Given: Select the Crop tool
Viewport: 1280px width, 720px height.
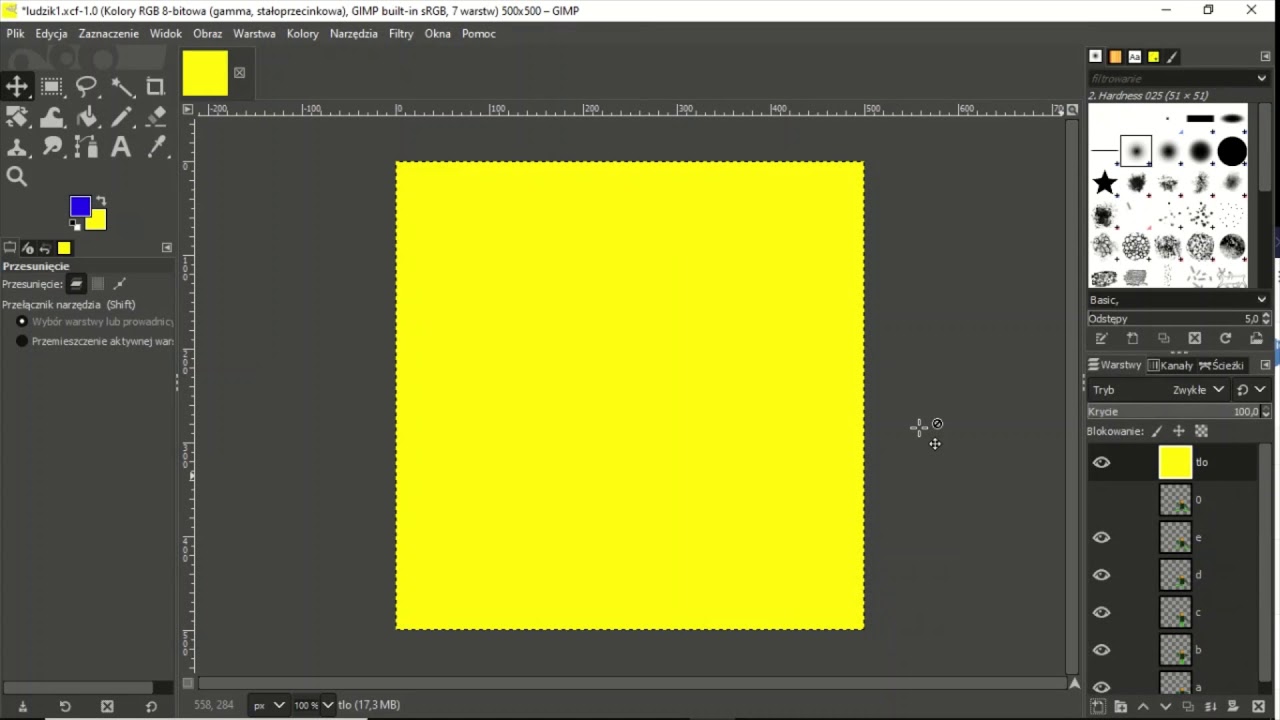Looking at the screenshot, I should tap(156, 86).
